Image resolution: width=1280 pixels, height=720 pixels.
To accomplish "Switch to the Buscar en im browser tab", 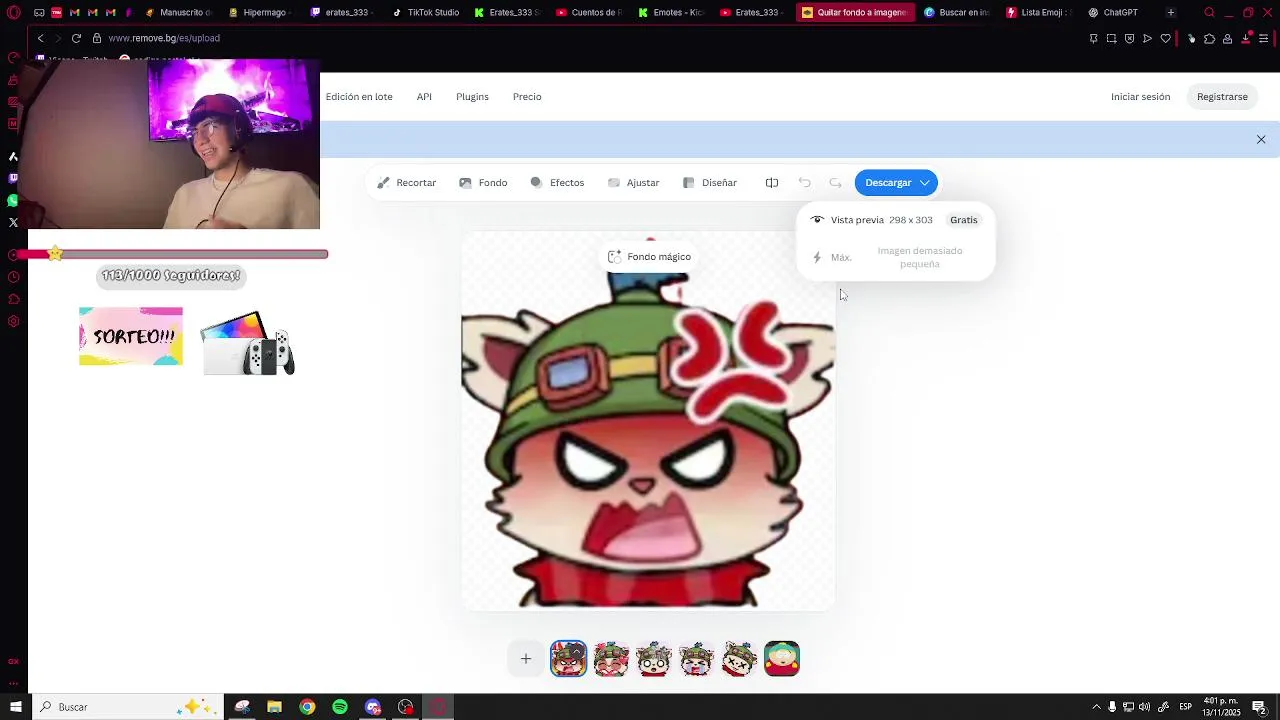I will (957, 13).
